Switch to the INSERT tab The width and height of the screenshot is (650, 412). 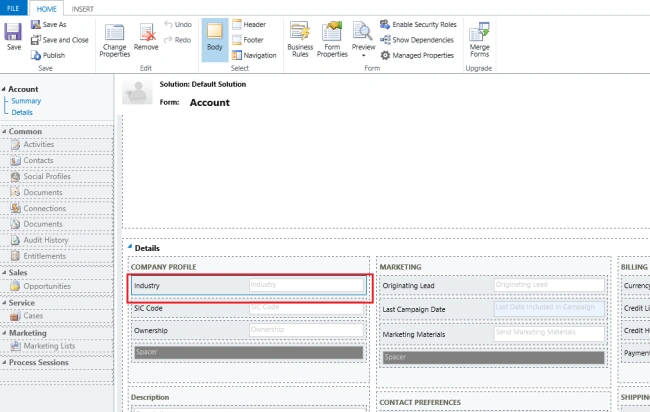pyautogui.click(x=82, y=9)
